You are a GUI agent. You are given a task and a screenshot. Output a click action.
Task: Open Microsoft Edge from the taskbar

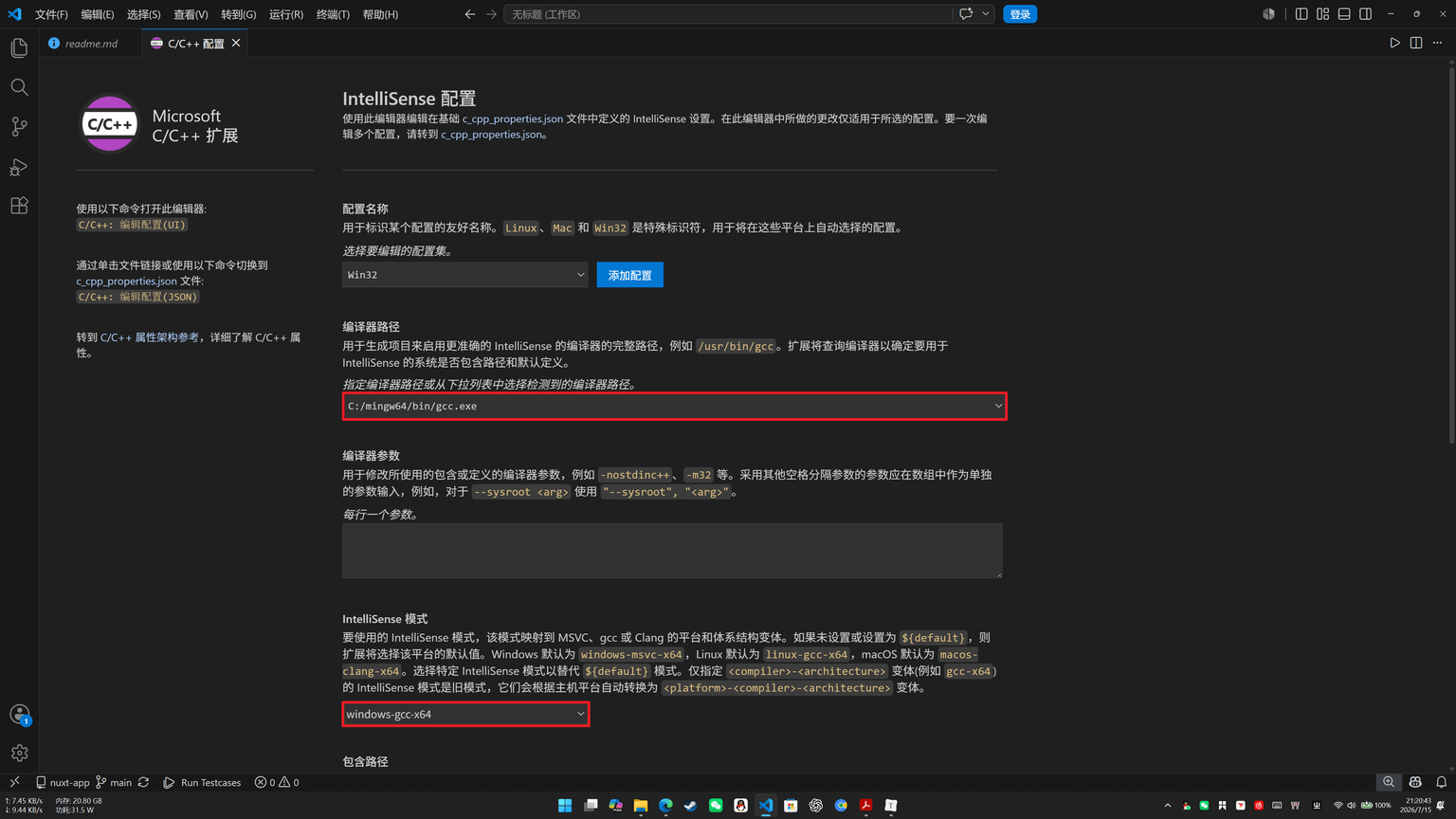coord(665,806)
